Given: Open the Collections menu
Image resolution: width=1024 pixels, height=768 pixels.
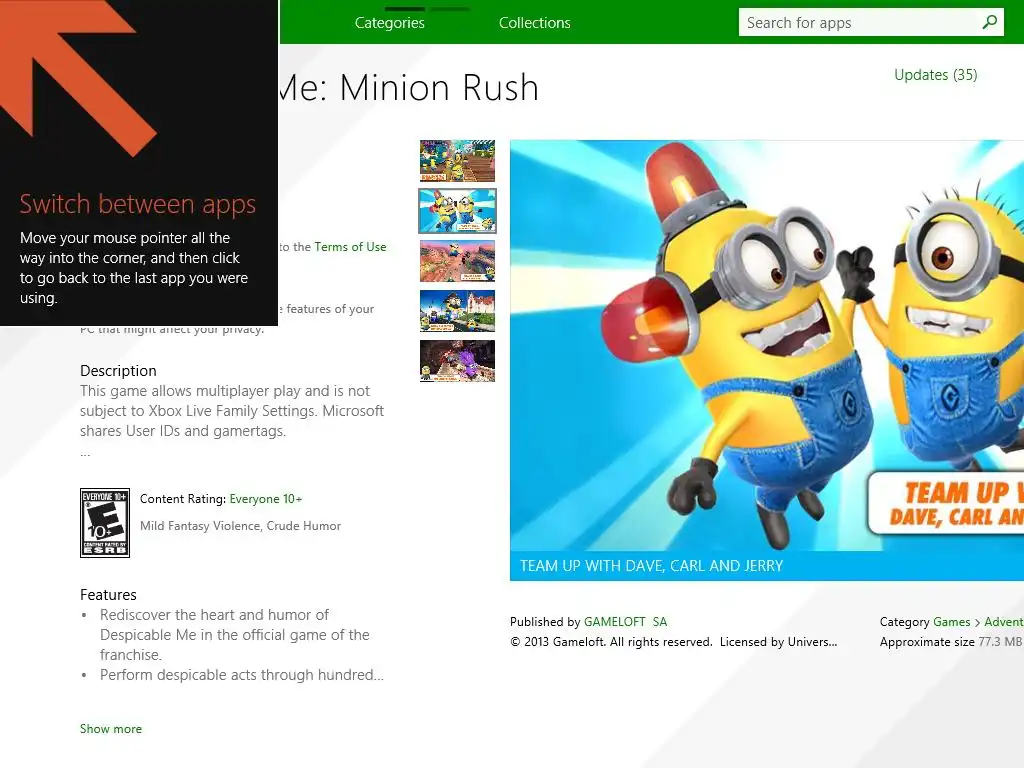Looking at the screenshot, I should [x=534, y=23].
